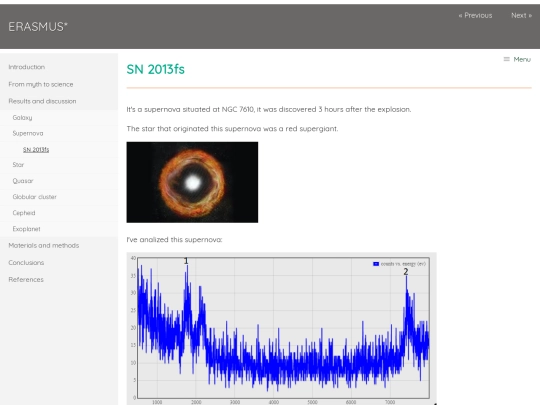Go to the Previous page
This screenshot has height=405, width=540.
click(x=475, y=15)
